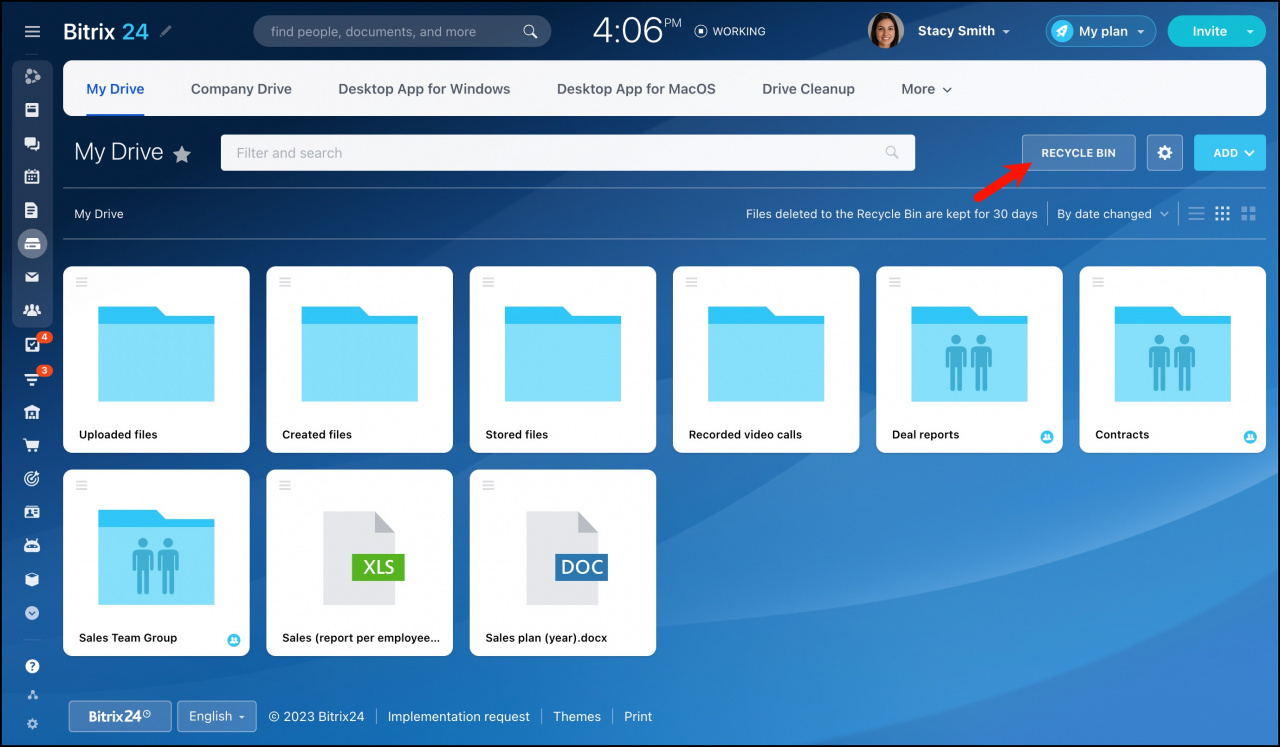
Task: Open the shopping cart sidebar icon
Action: 32,445
